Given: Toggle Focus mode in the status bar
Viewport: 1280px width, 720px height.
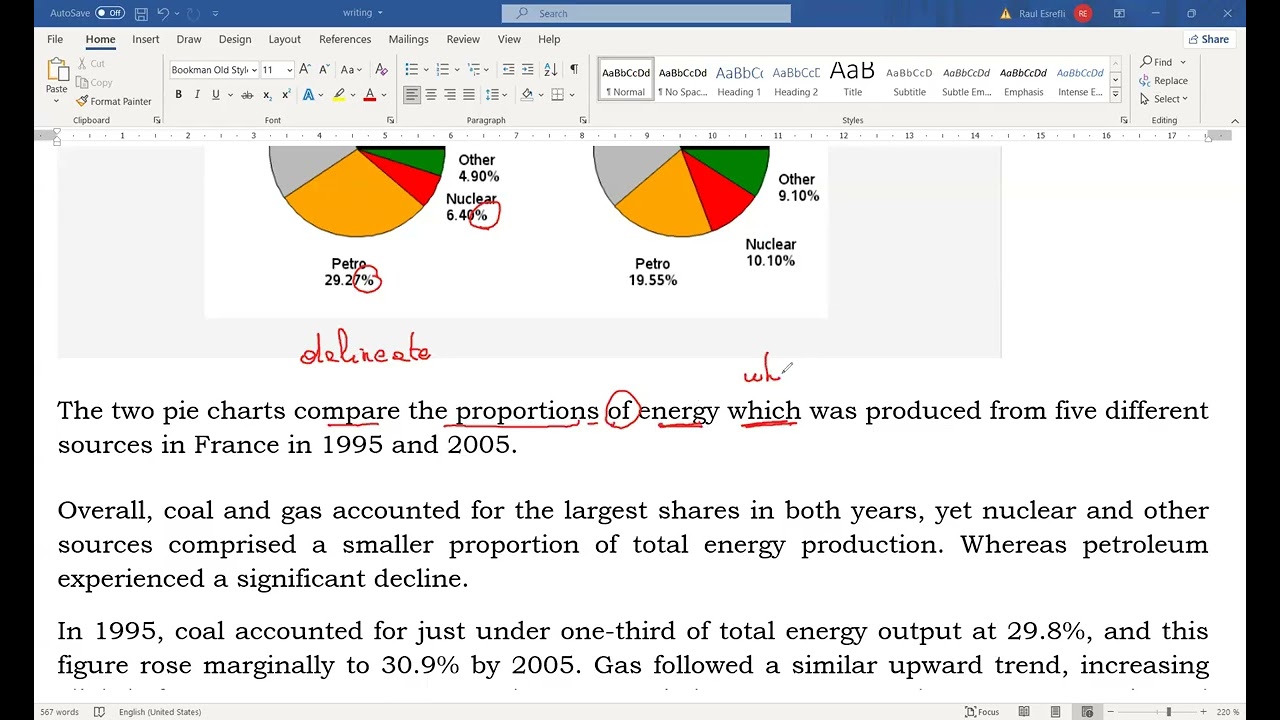Looking at the screenshot, I should tap(982, 711).
